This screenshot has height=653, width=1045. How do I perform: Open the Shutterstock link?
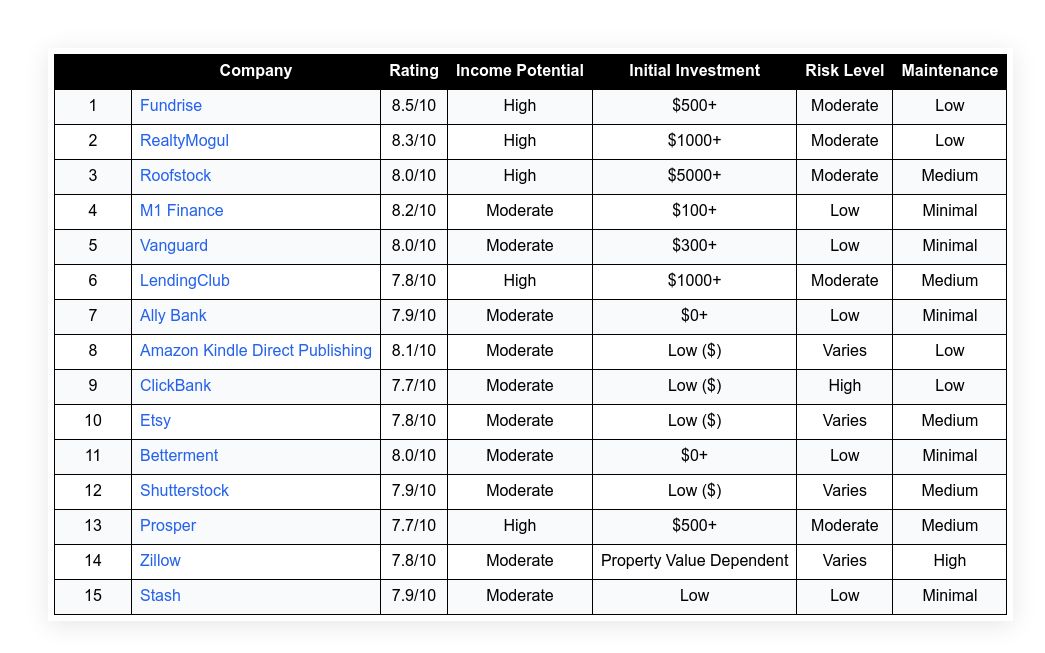coord(184,490)
